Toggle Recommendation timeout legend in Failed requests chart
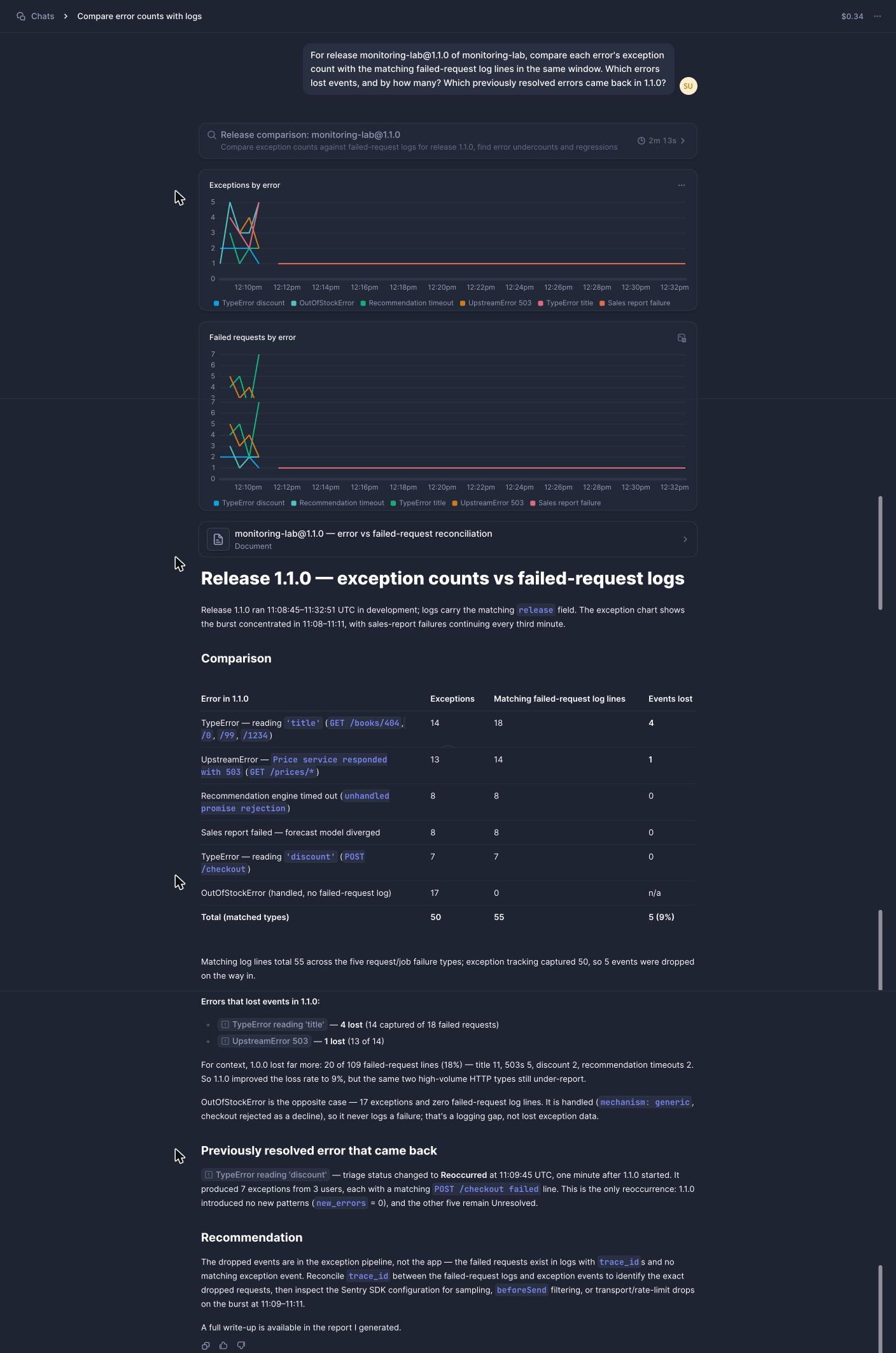 click(x=338, y=503)
